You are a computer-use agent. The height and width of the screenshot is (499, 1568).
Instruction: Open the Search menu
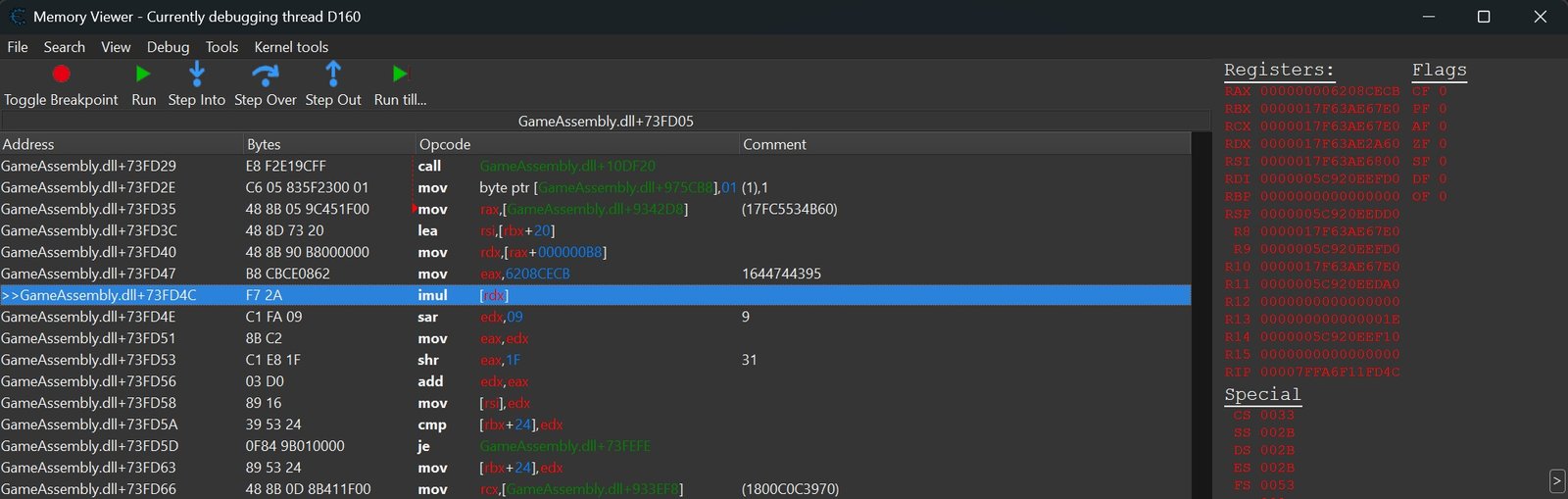point(65,47)
